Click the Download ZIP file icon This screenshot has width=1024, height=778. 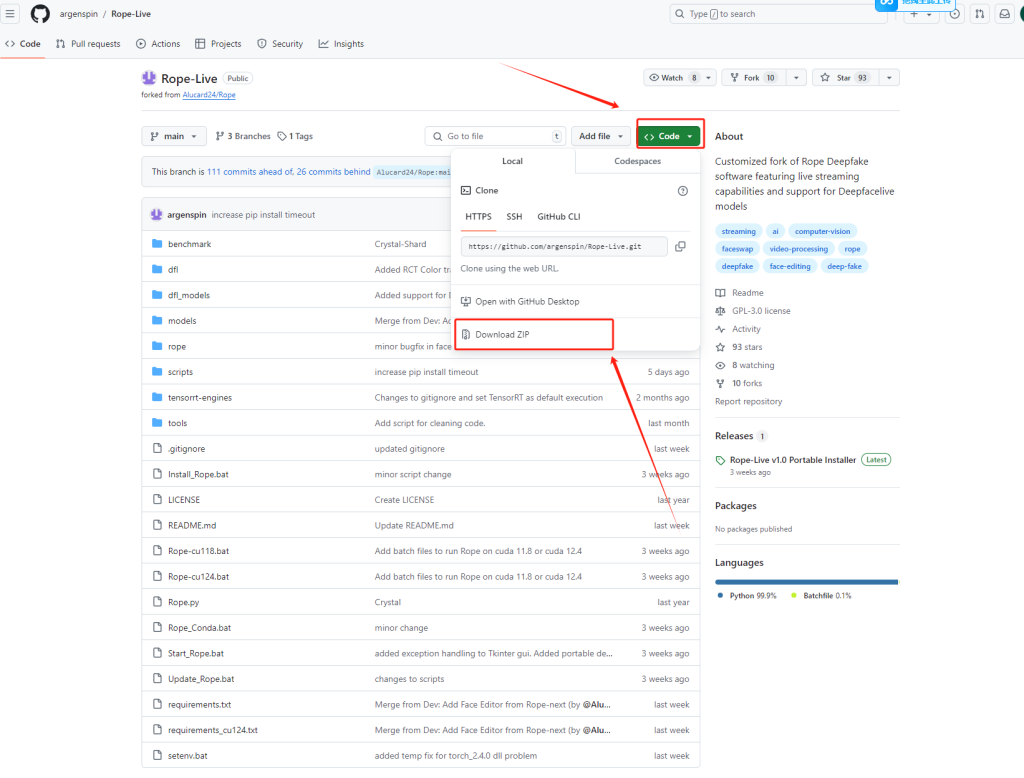[x=466, y=334]
